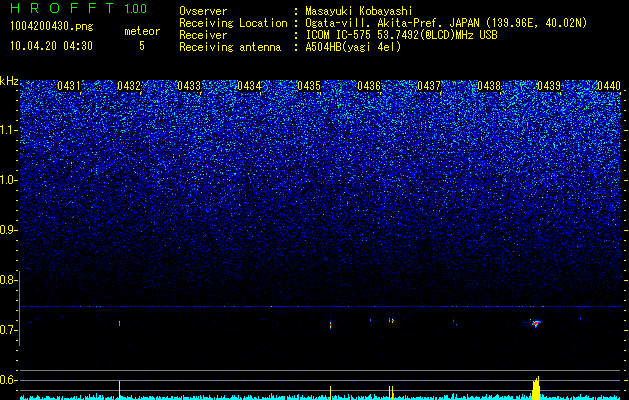The width and height of the screenshot is (629, 400).
Task: Click the meteor count value 5
Action: 142,46
